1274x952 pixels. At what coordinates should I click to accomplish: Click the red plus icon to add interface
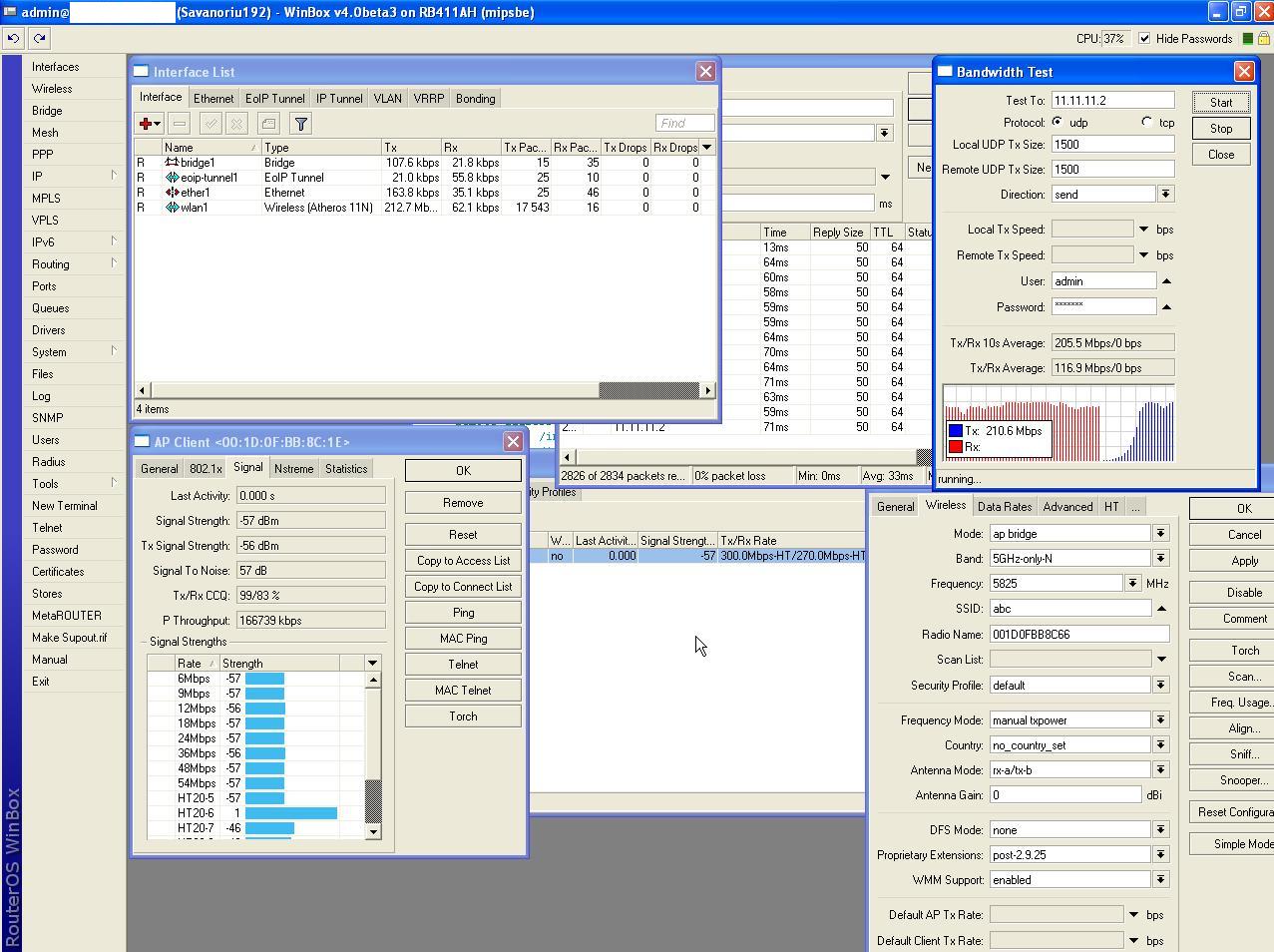[x=146, y=123]
